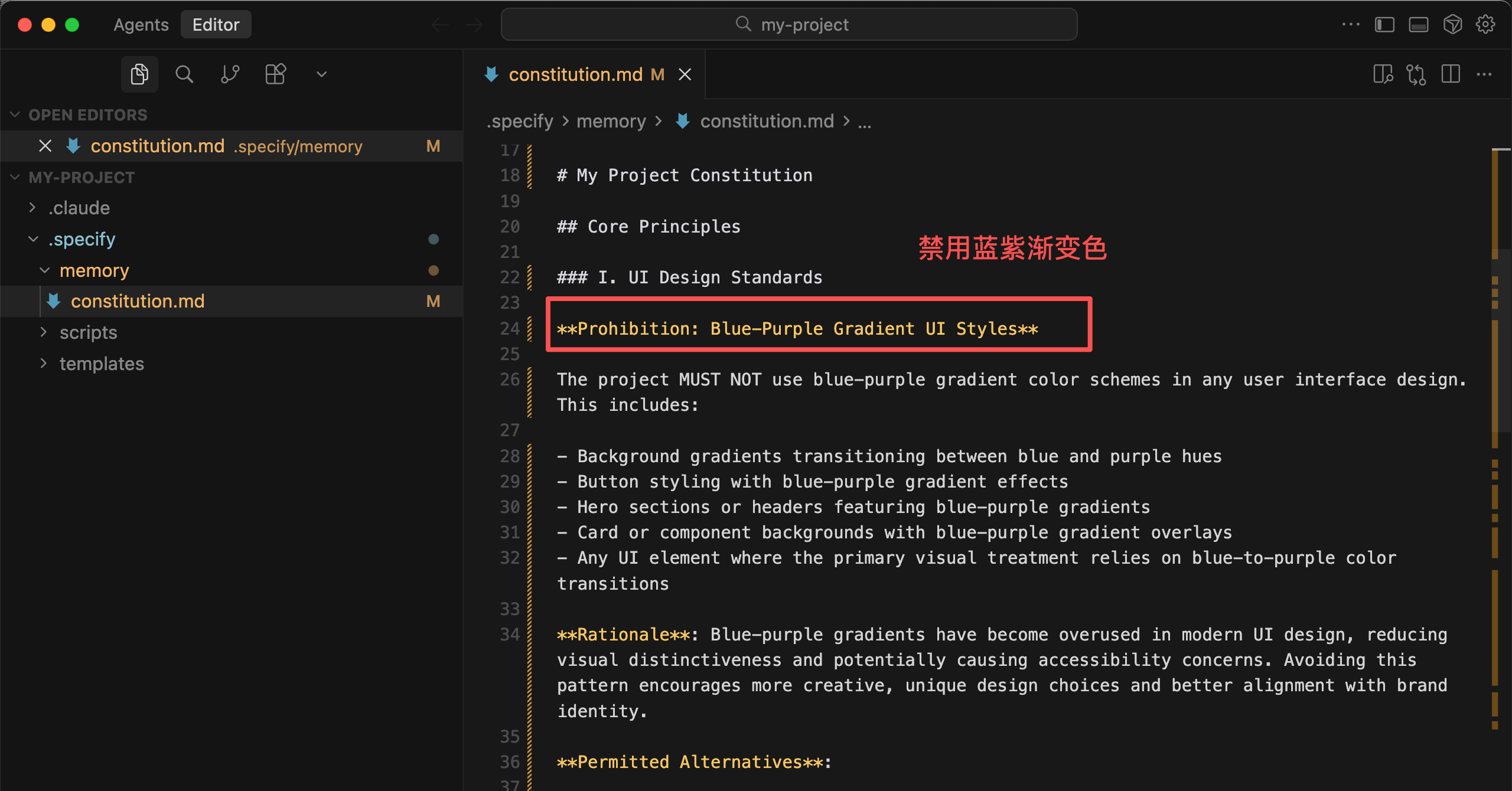Expand the .claude folder
This screenshot has height=791, width=1512.
[79, 208]
